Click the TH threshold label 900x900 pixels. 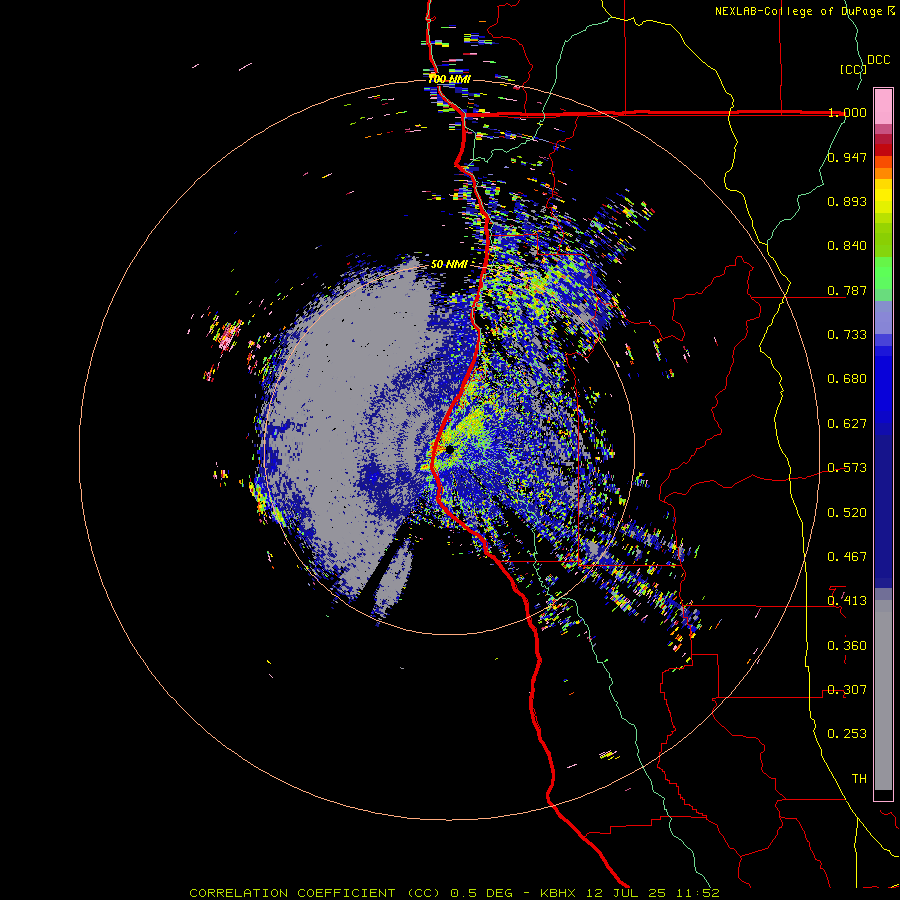(859, 779)
